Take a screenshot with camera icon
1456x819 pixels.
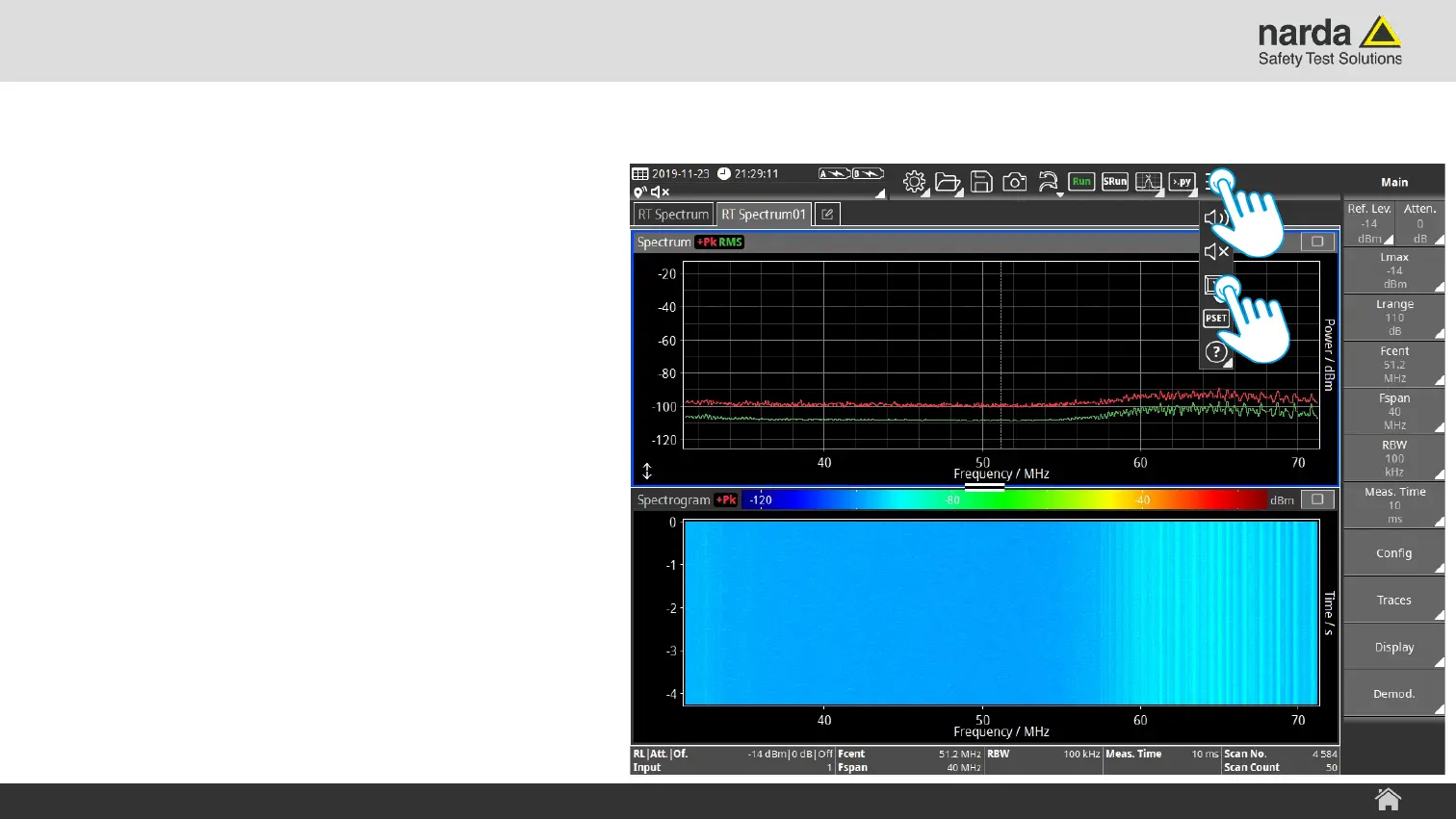point(1014,182)
